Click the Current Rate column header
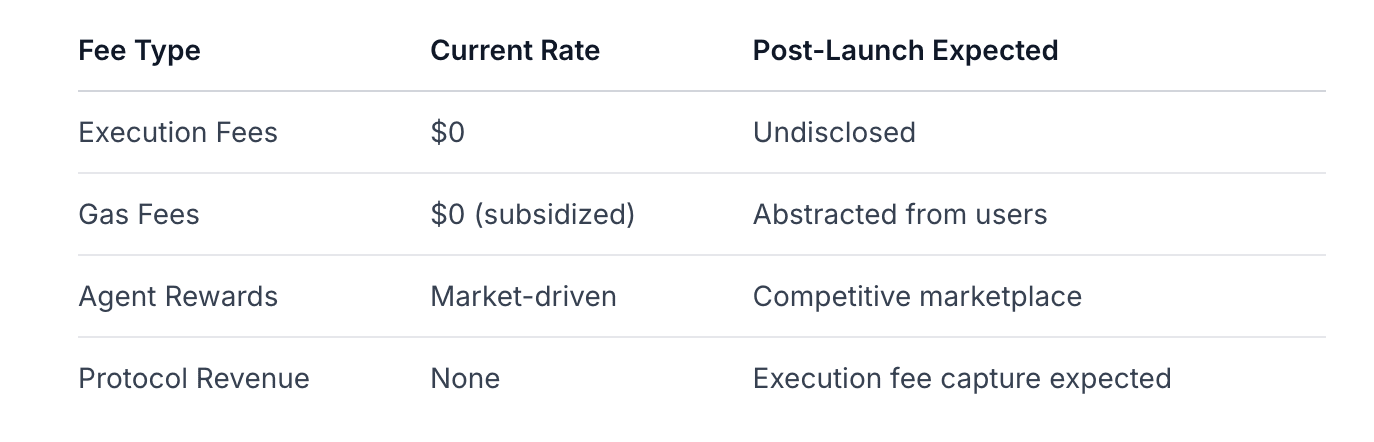The width and height of the screenshot is (1374, 442). 515,50
